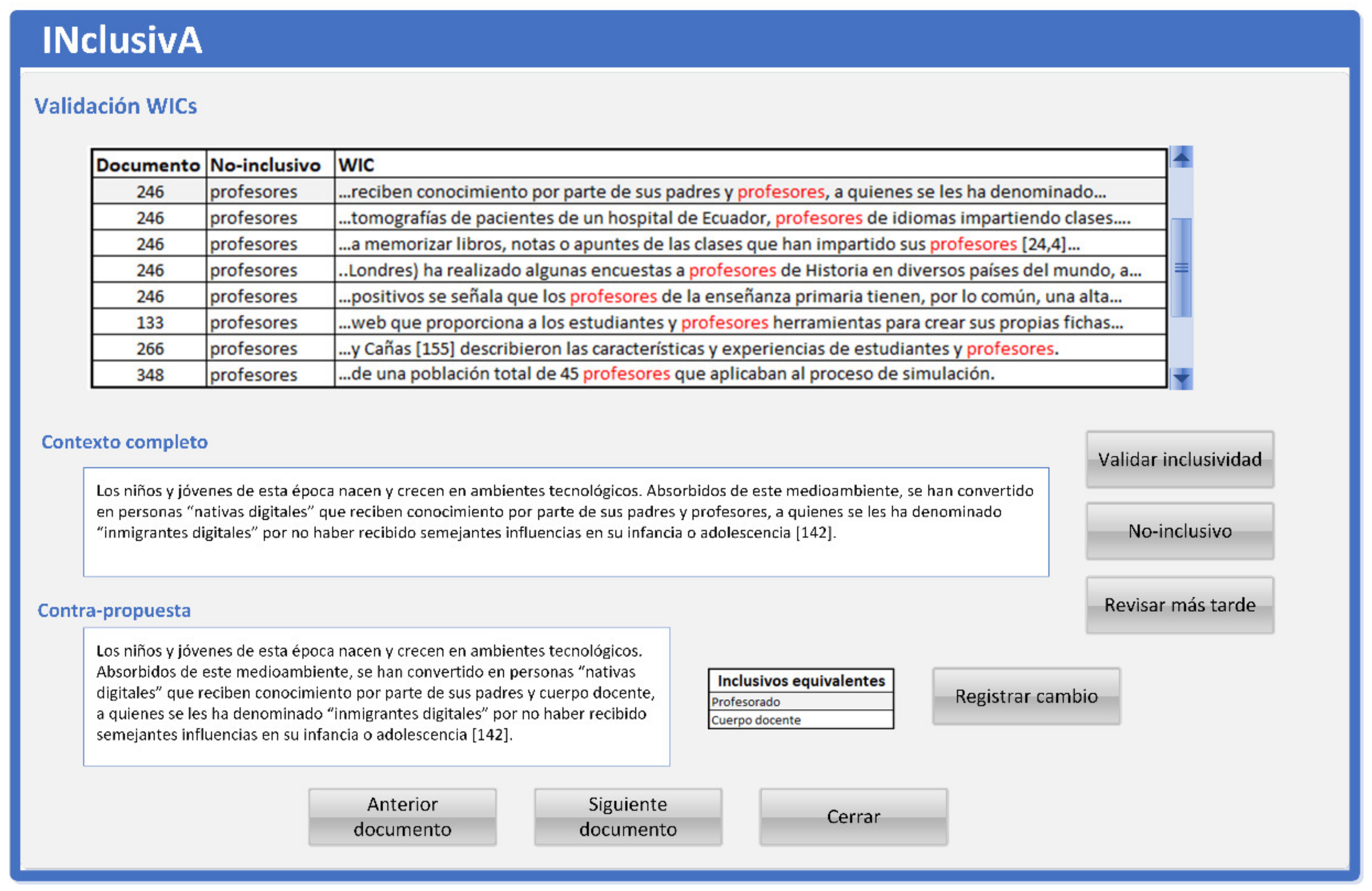This screenshot has height=891, width=1372.
Task: Click the Cerrar button
Action: point(853,817)
